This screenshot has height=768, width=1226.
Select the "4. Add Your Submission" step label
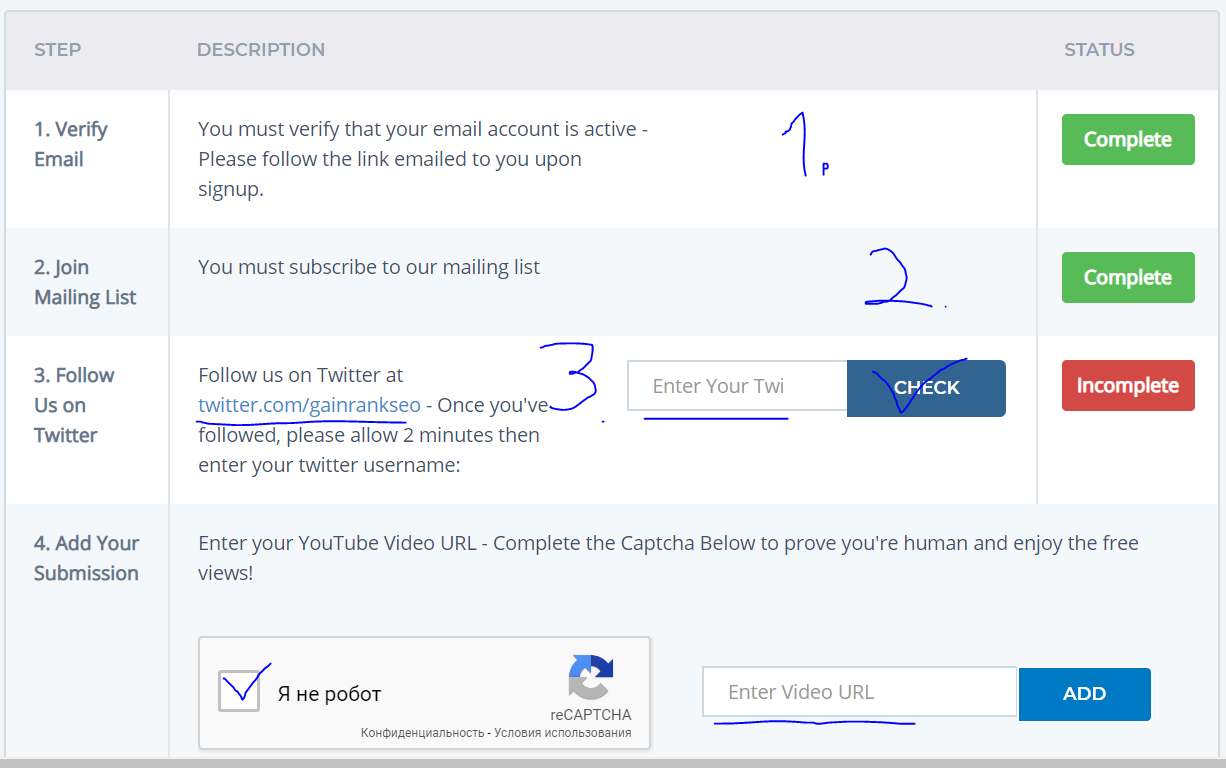(86, 558)
